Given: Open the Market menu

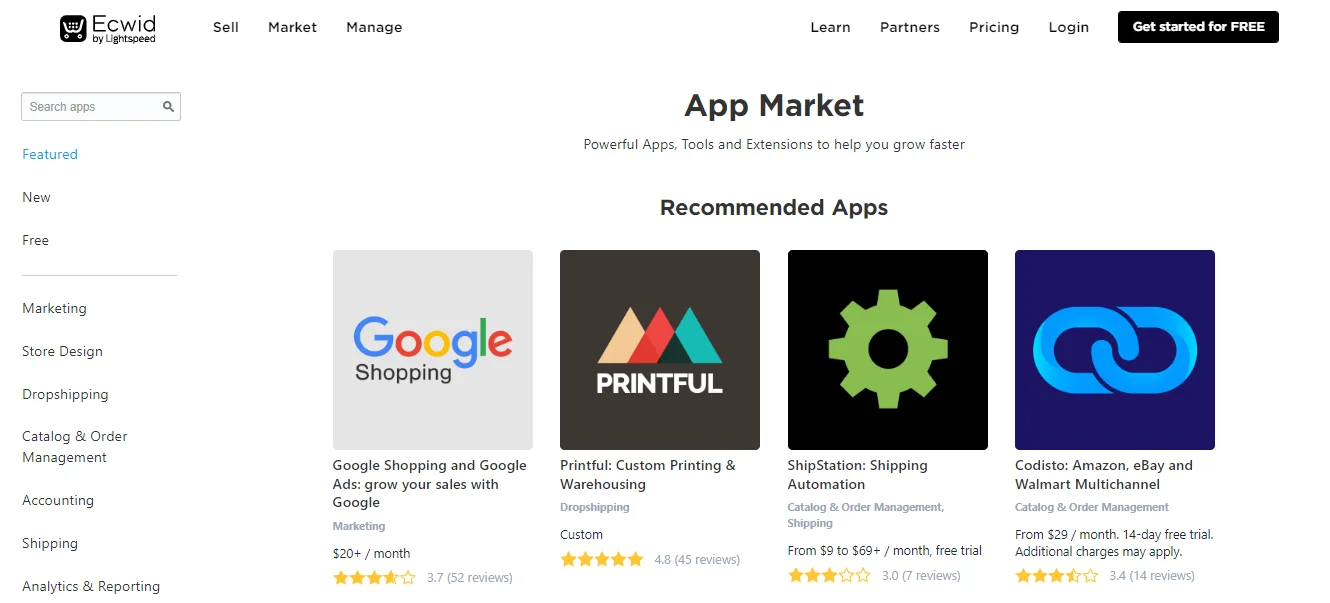Looking at the screenshot, I should [x=292, y=27].
